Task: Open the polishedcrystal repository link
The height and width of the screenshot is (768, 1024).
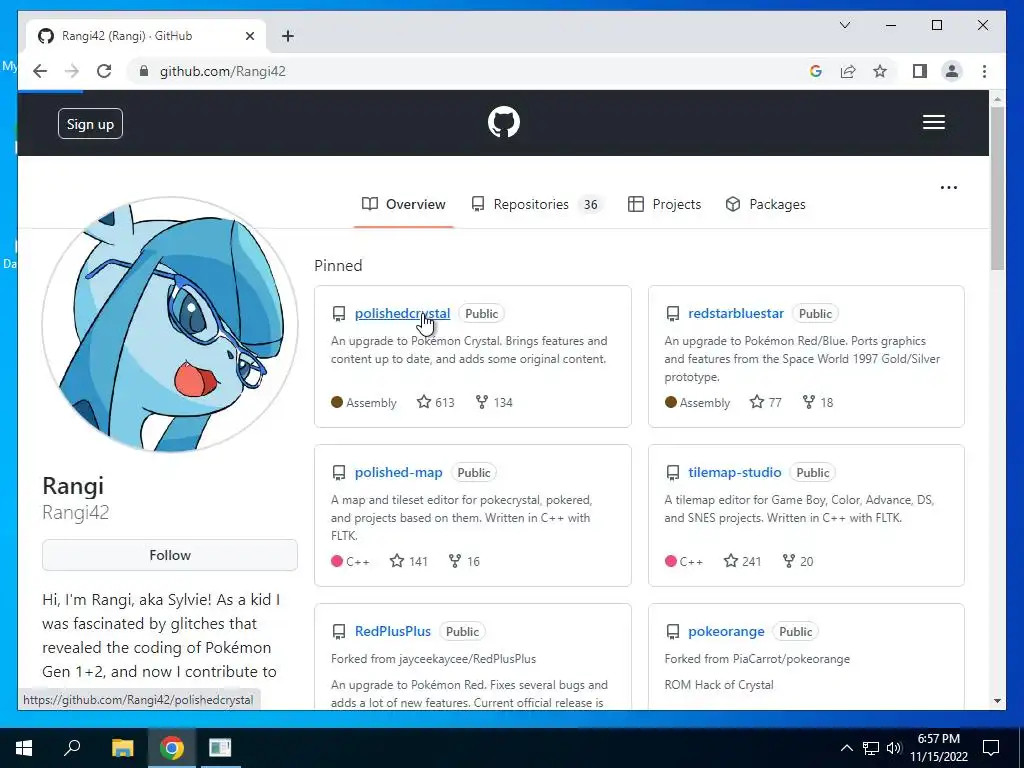Action: click(402, 313)
